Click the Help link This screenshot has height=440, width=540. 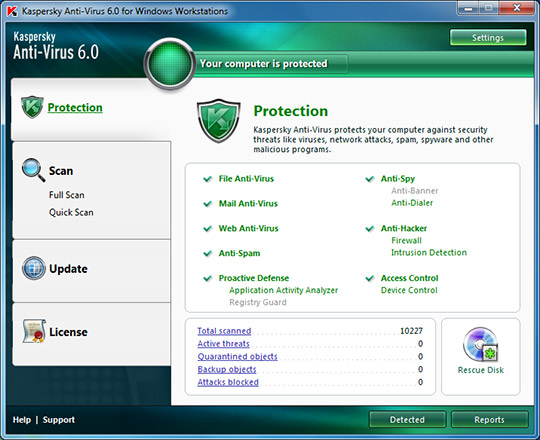tap(22, 420)
